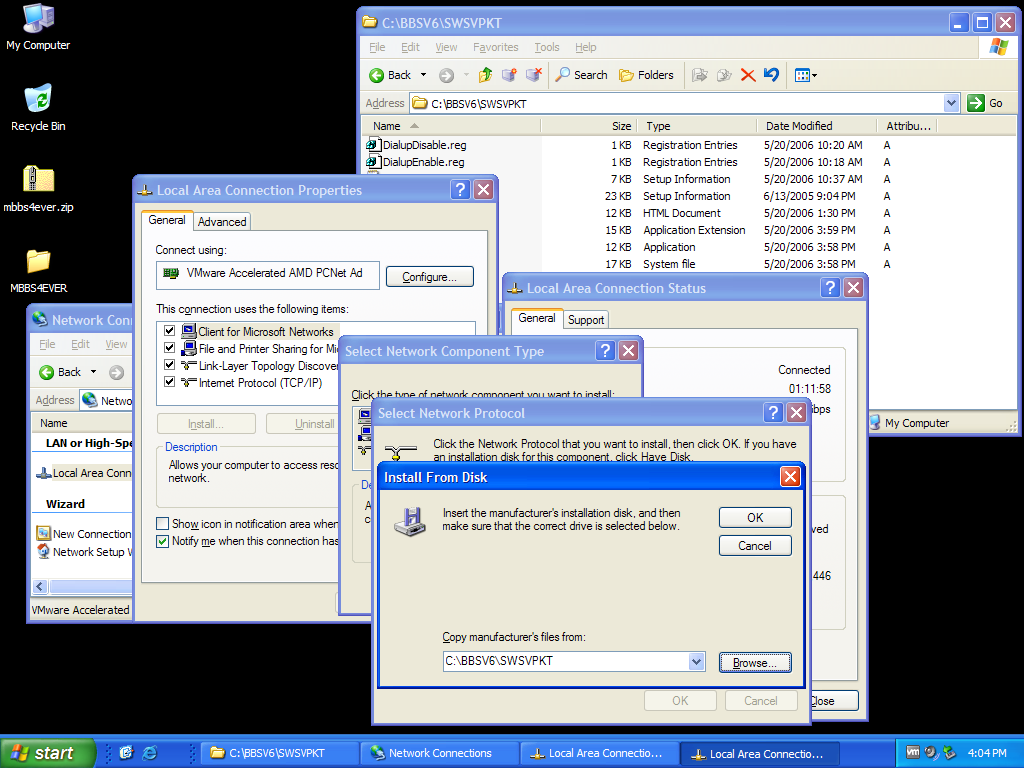Image resolution: width=1024 pixels, height=768 pixels.
Task: Toggle the Folders pane button
Action: click(x=646, y=75)
